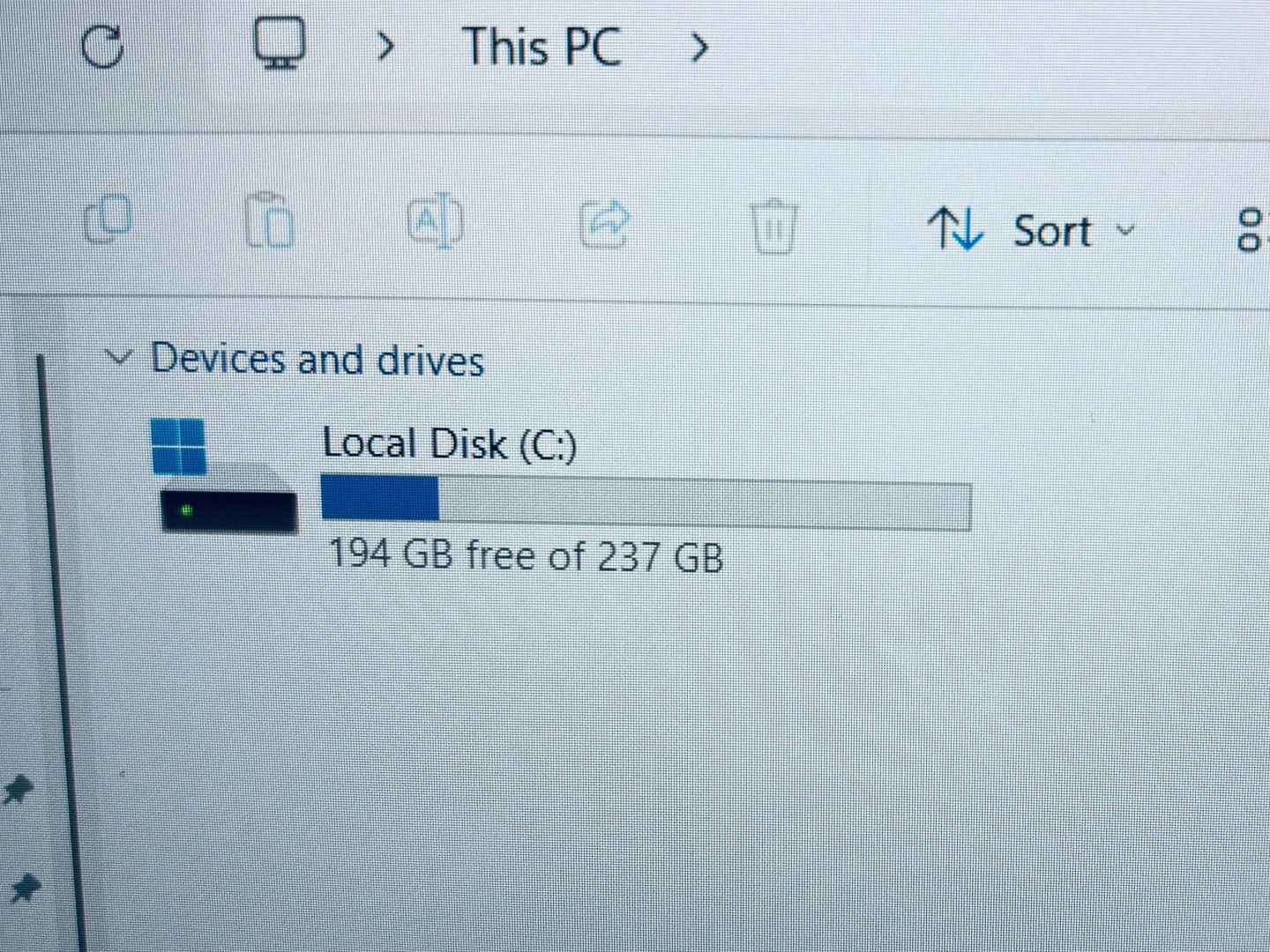Screen dimensions: 1270x952
Task: Click the This PC breadcrumb item
Action: click(542, 47)
